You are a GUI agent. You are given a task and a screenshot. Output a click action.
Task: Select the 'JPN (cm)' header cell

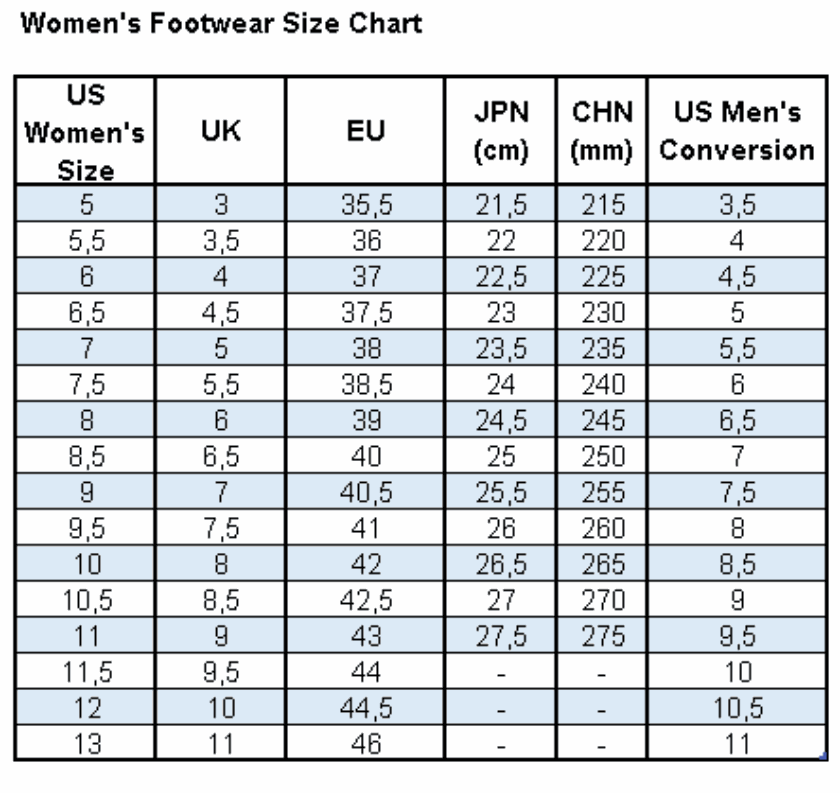[x=501, y=131]
